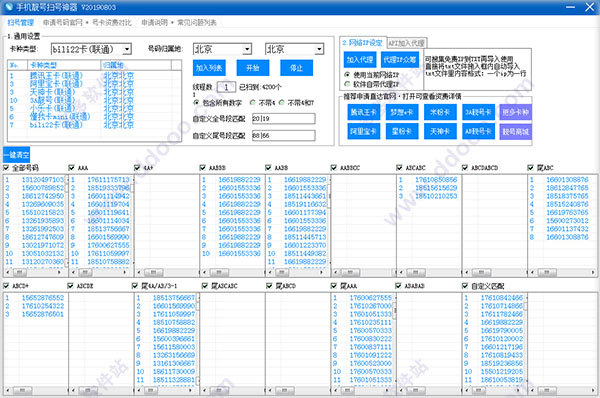This screenshot has height=398, width=600.
Task: Toggle the ABCD+ pattern checkbox
Action: point(6,286)
